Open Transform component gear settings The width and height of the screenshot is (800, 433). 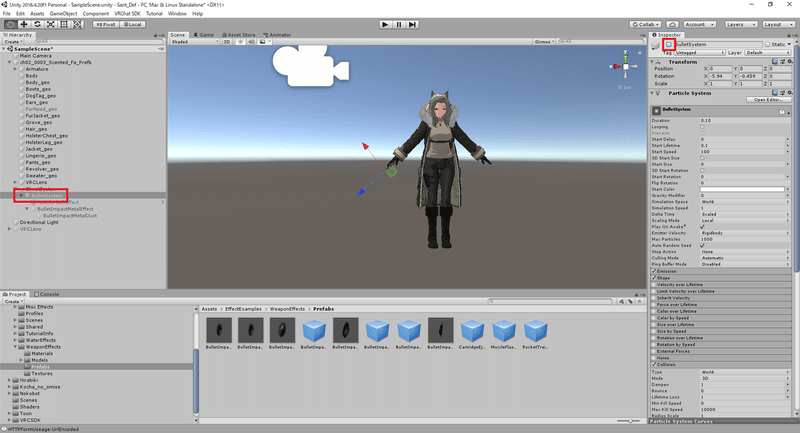(789, 61)
